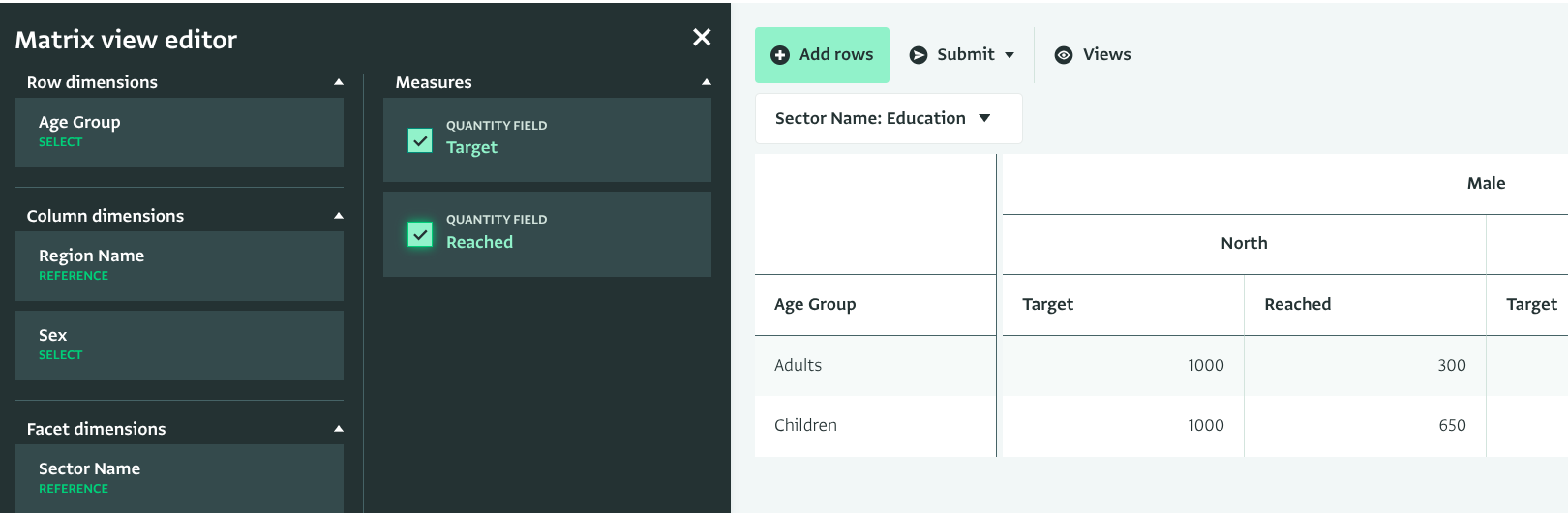Select the Region Name column dimension

tap(179, 265)
